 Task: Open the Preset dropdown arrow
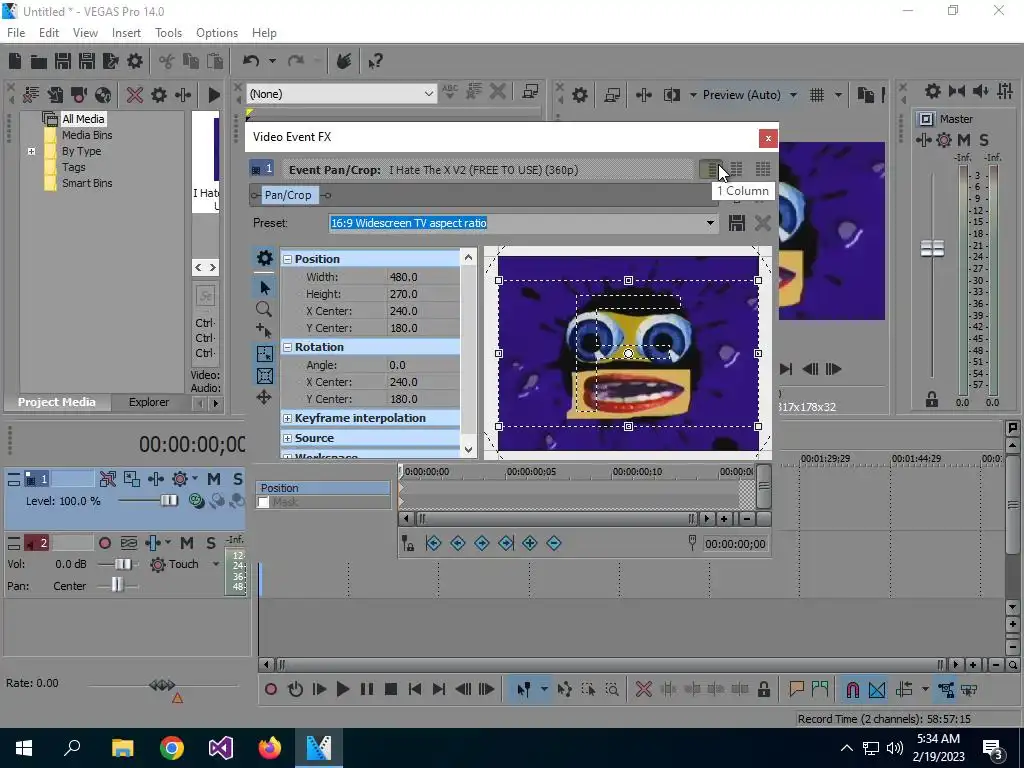tap(710, 223)
